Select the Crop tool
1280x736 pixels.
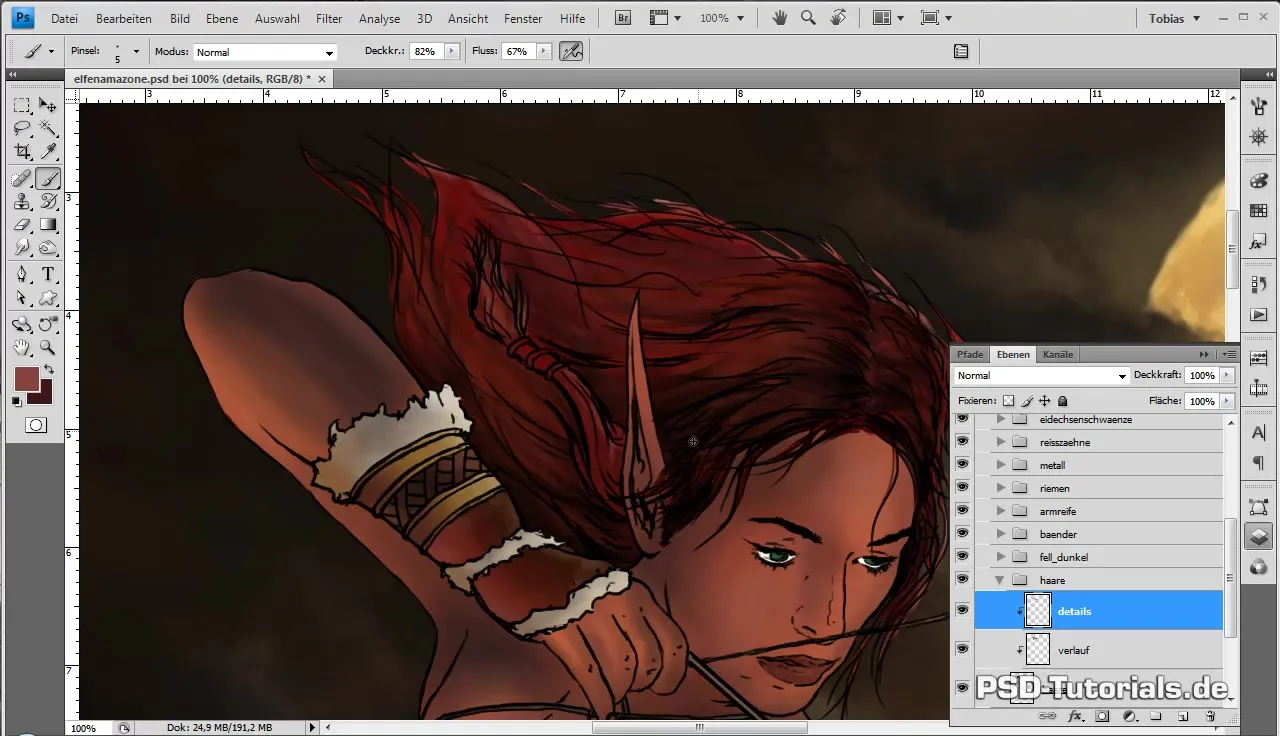pyautogui.click(x=22, y=152)
